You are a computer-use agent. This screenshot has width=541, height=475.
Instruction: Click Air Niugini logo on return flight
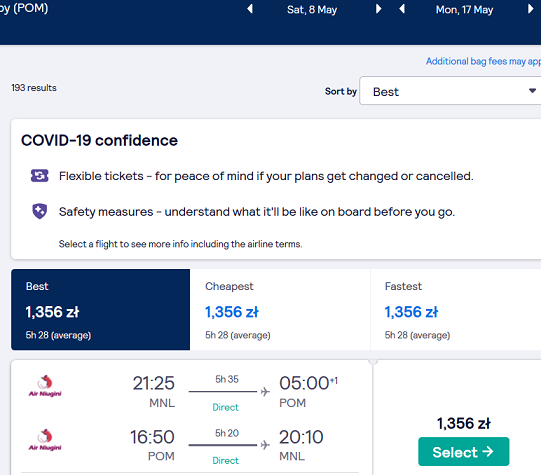45,440
